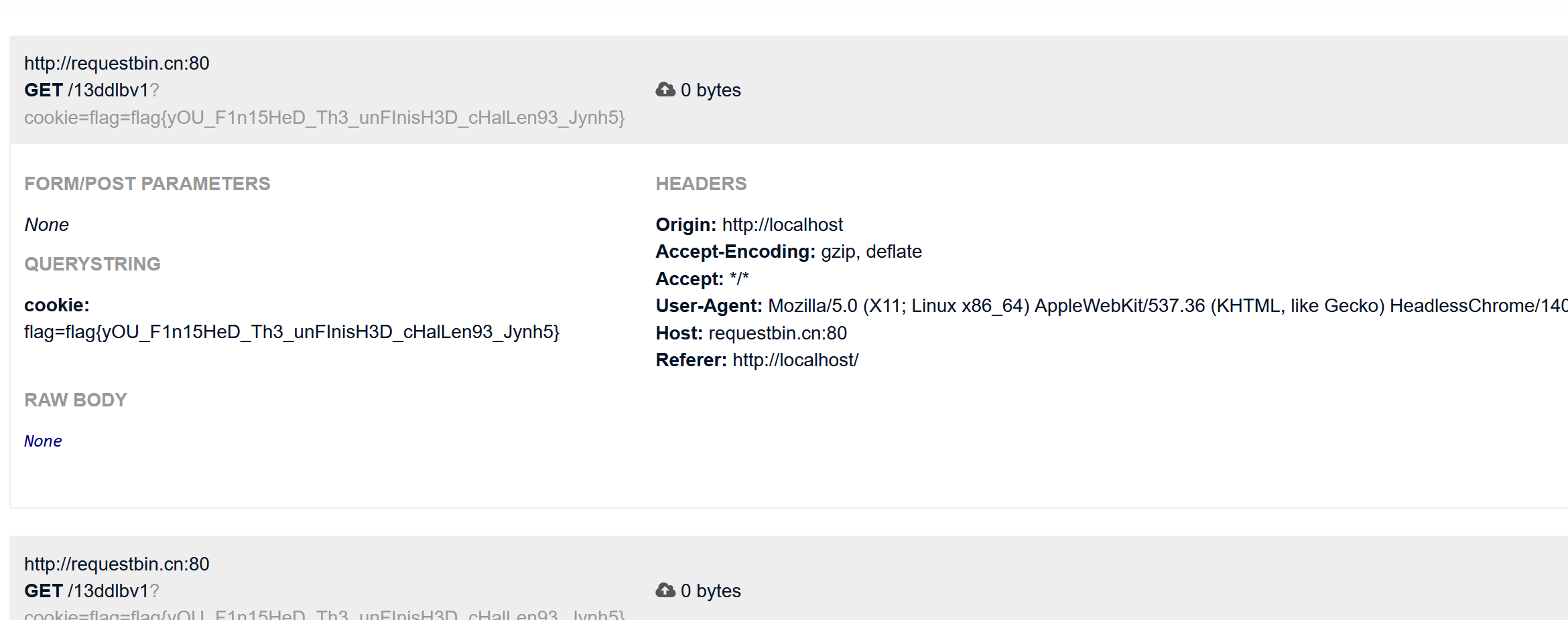Click the blue None under RAW BODY
This screenshot has width=1568, height=620.
43,441
